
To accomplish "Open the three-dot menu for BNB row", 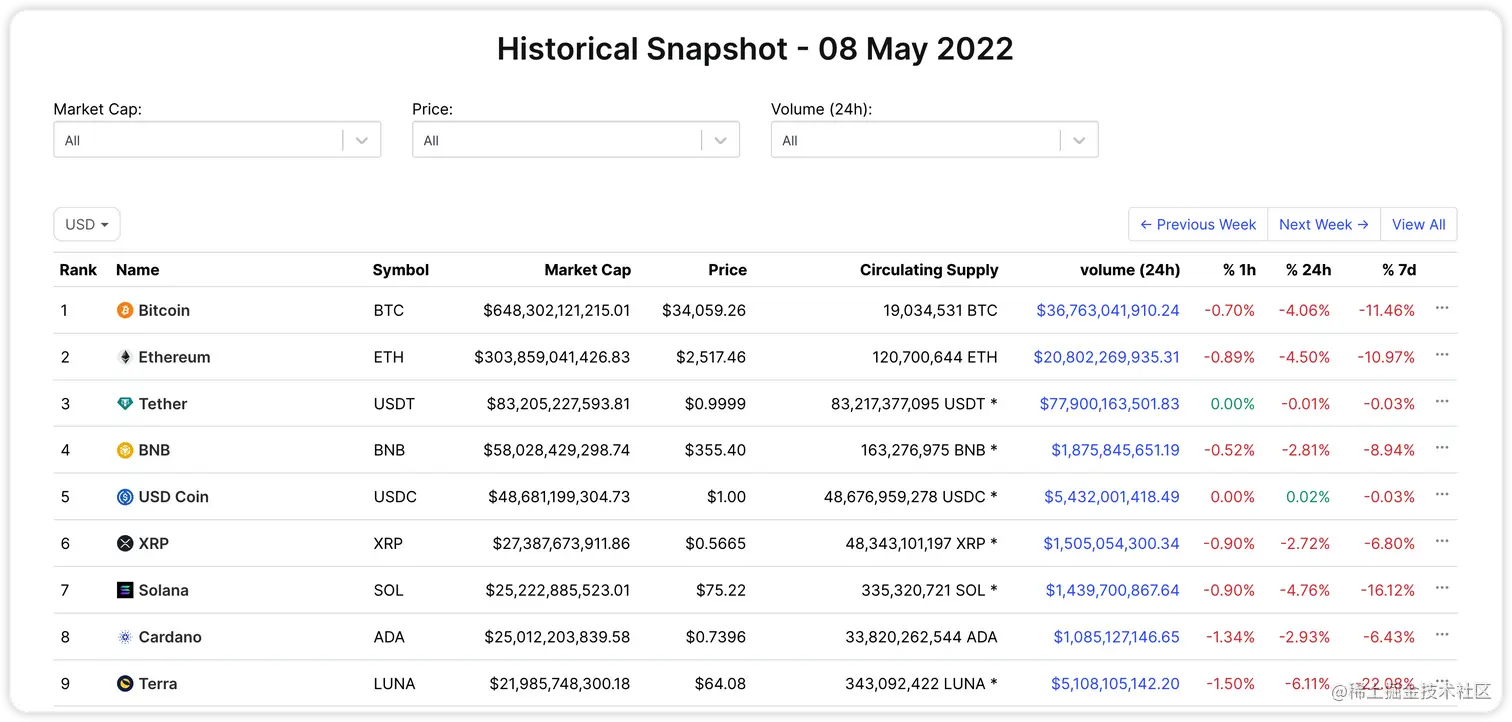I will point(1442,448).
